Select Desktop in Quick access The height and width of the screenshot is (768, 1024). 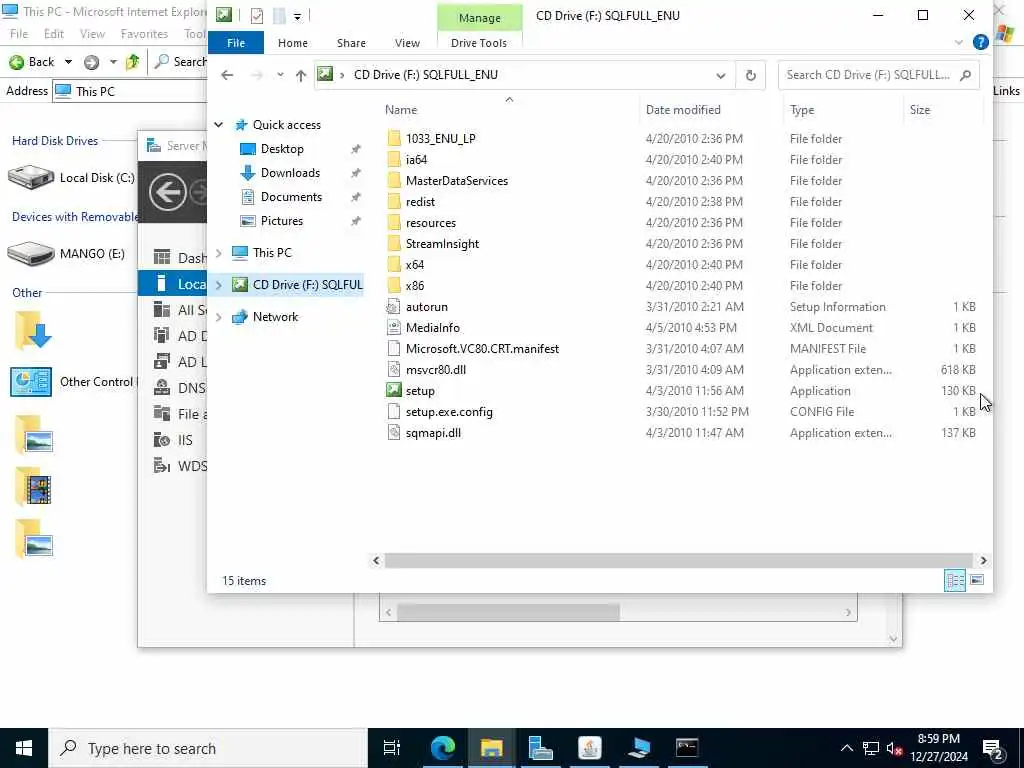[281, 149]
